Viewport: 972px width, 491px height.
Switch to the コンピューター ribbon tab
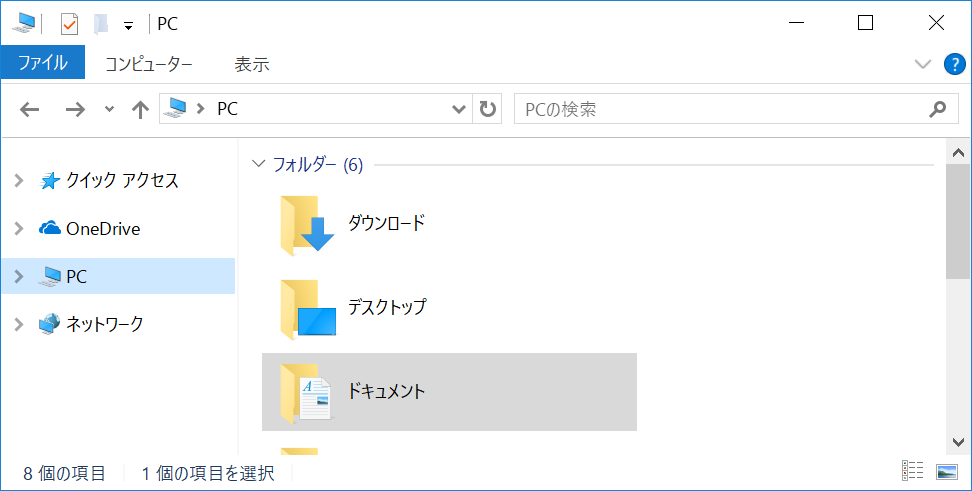pos(148,64)
